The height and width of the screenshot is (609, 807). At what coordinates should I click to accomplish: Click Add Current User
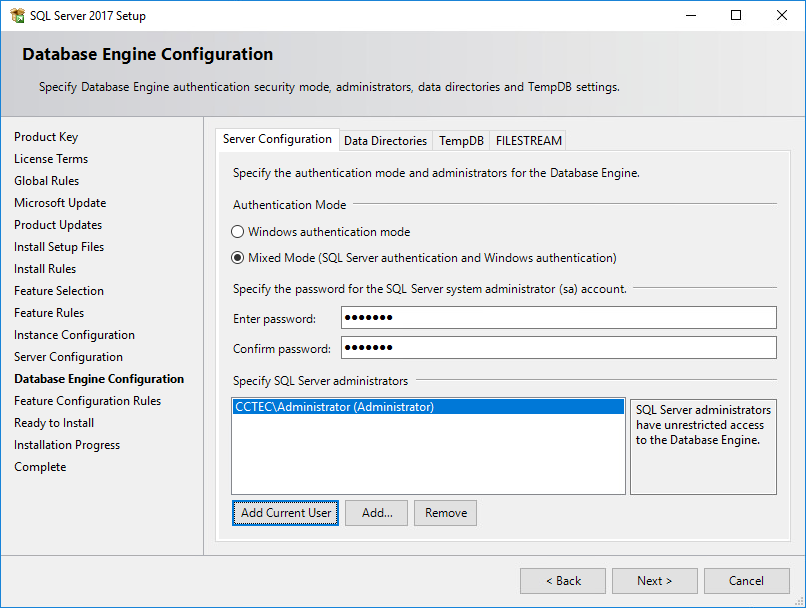284,512
